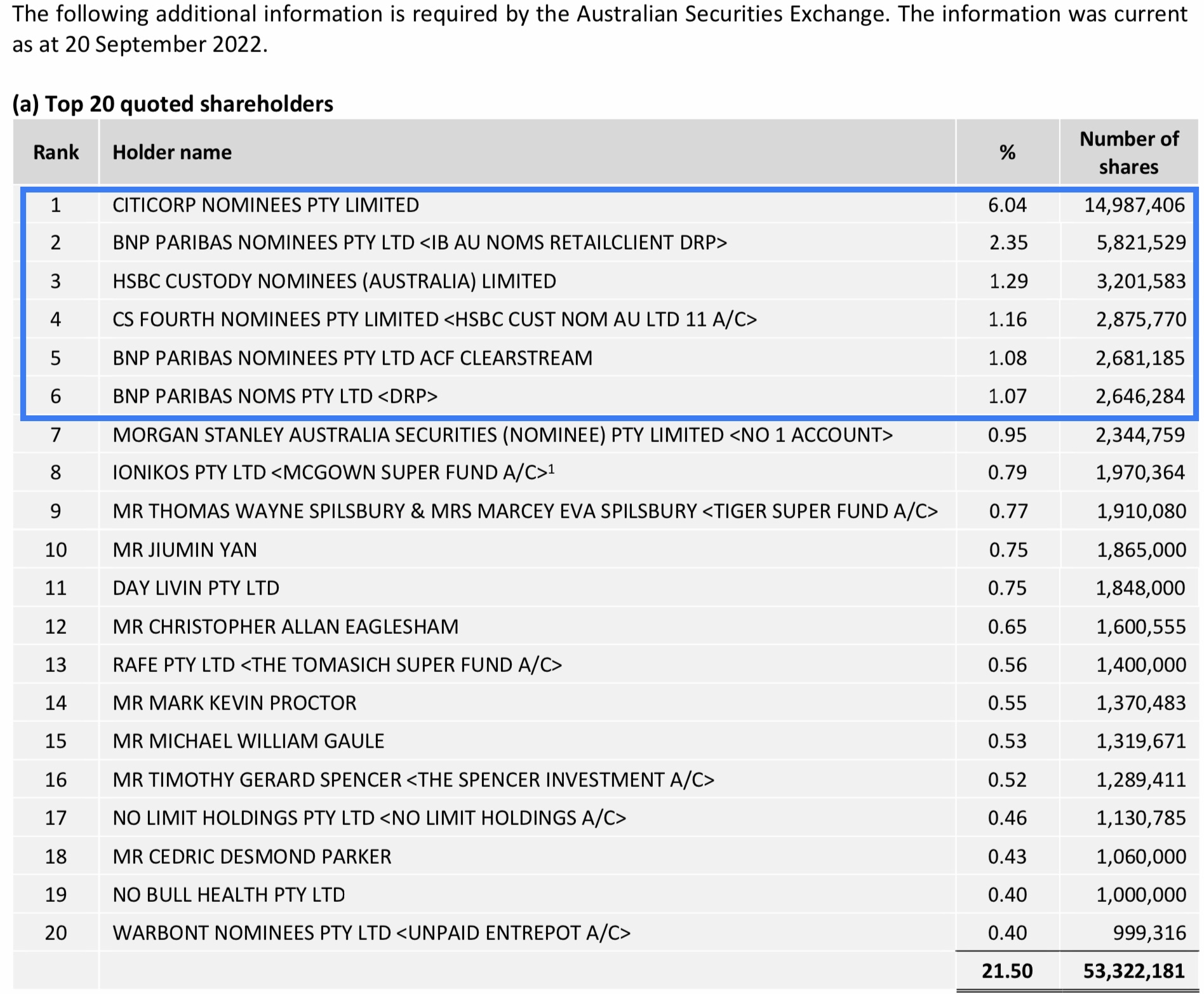Viewport: 1204px width, 994px height.
Task: Click percentage value 6.04
Action: tap(1007, 205)
